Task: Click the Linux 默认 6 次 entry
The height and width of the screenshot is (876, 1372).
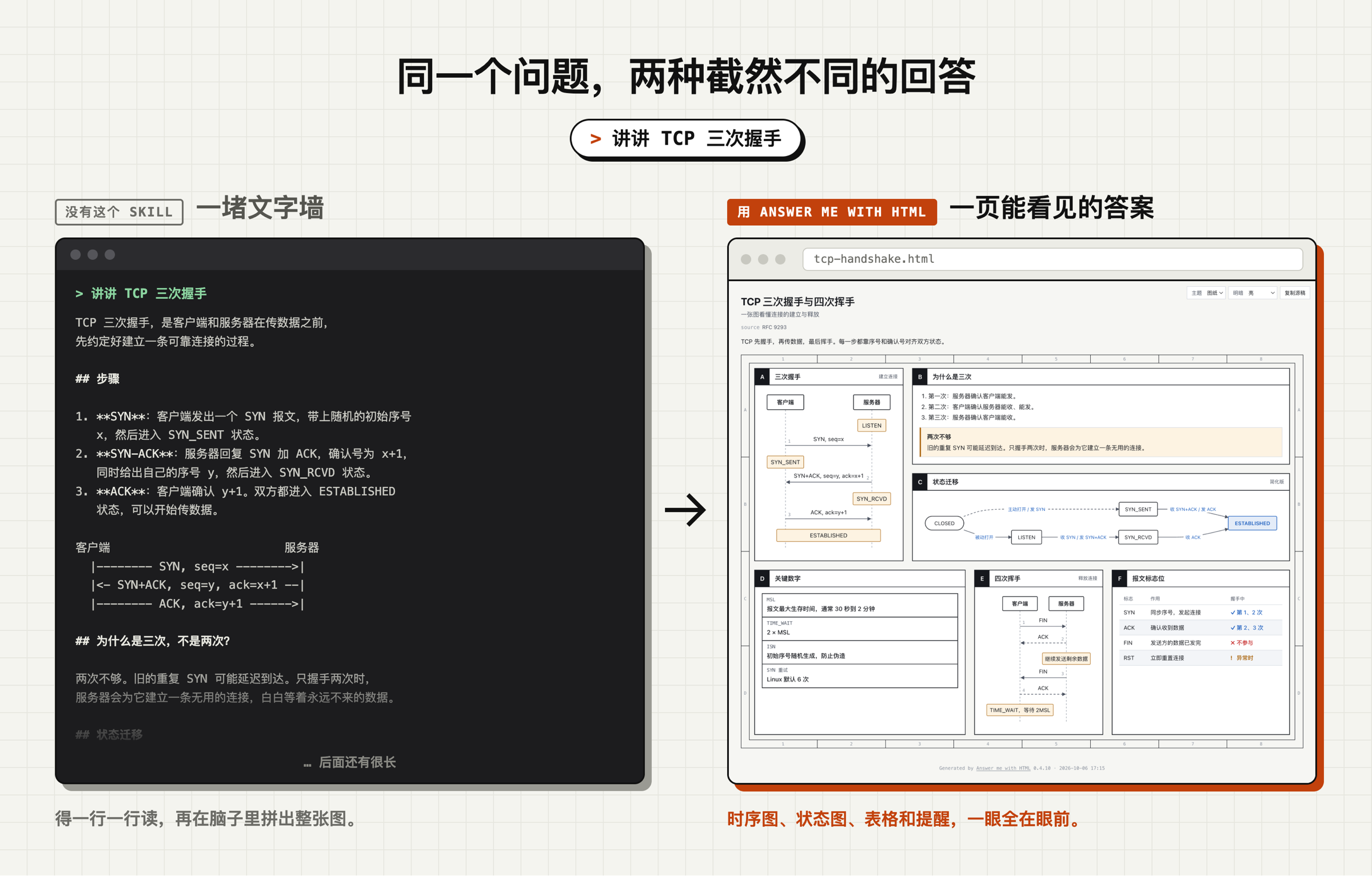Action: [788, 679]
